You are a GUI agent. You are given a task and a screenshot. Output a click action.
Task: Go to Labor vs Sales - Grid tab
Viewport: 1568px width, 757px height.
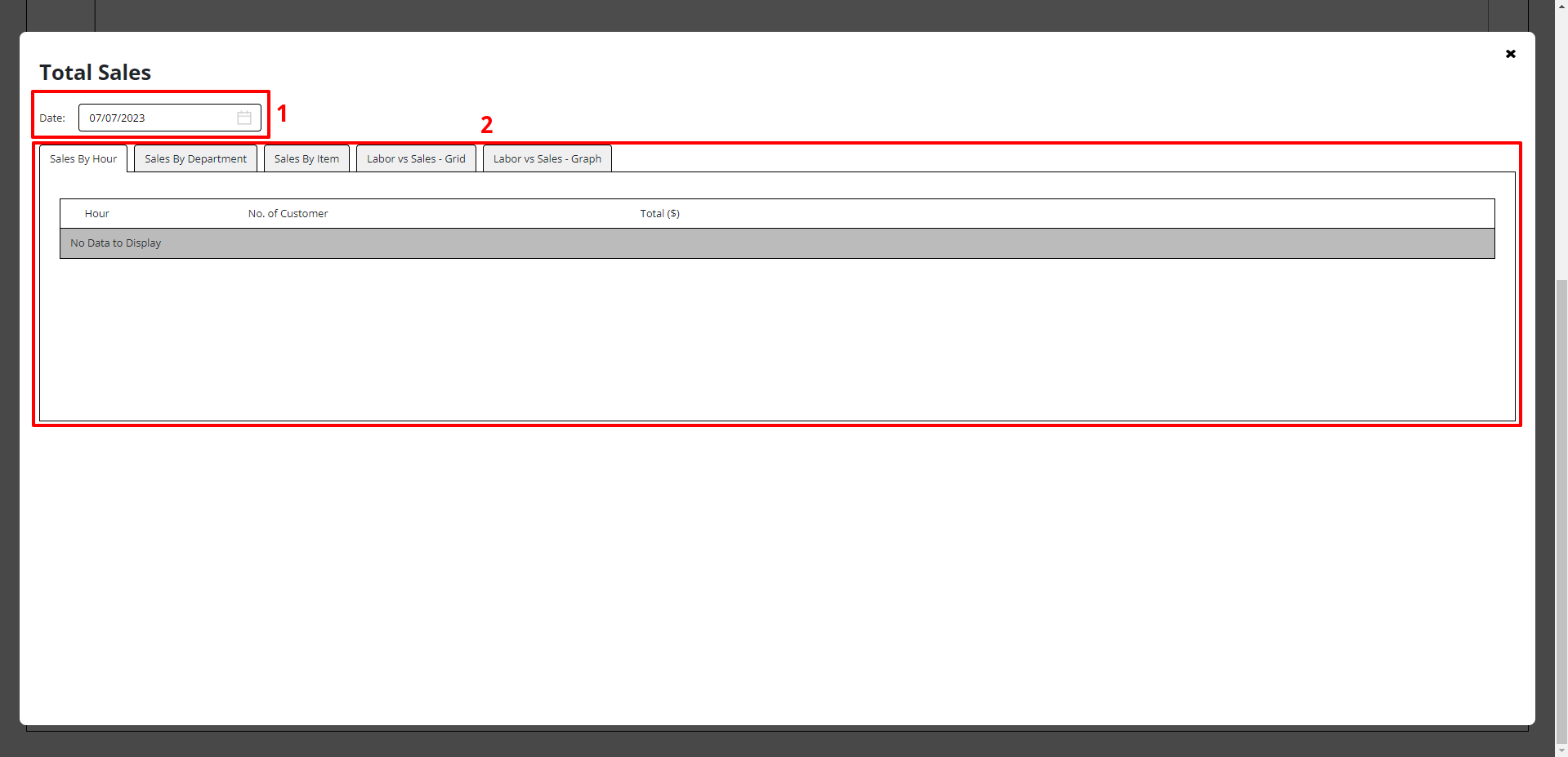coord(416,158)
